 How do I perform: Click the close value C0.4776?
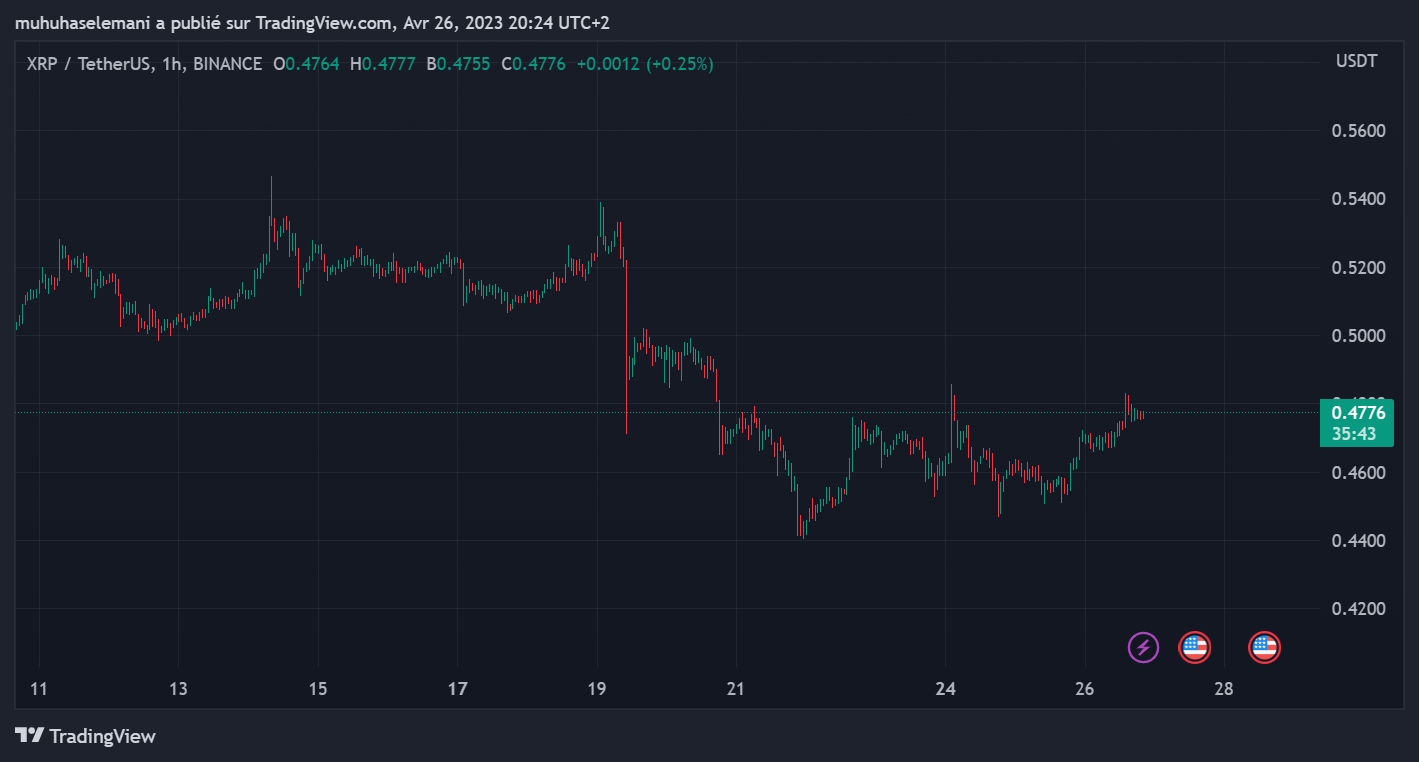pos(533,64)
